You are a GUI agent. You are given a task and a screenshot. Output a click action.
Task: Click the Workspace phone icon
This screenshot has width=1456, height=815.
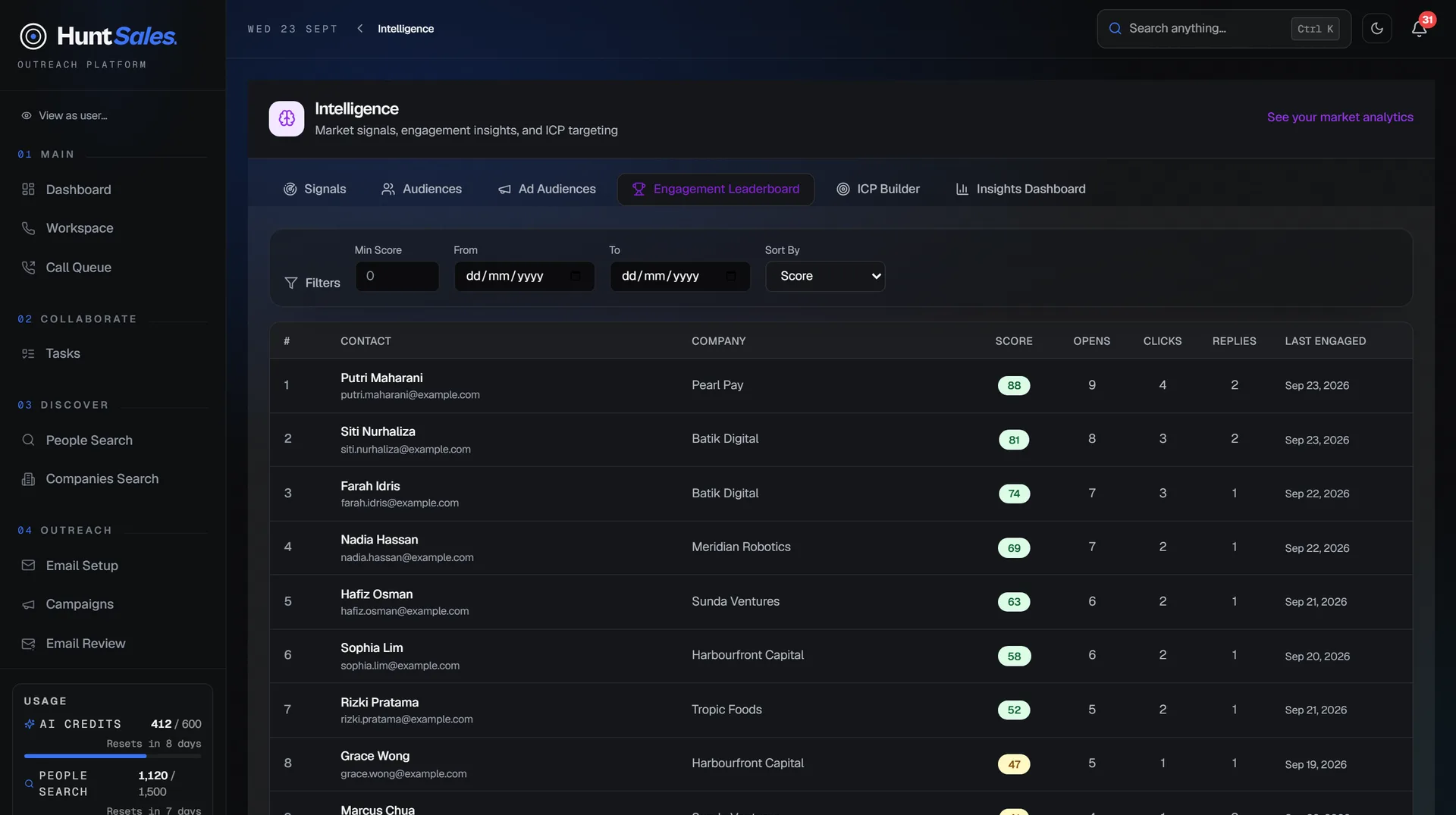pyautogui.click(x=28, y=228)
